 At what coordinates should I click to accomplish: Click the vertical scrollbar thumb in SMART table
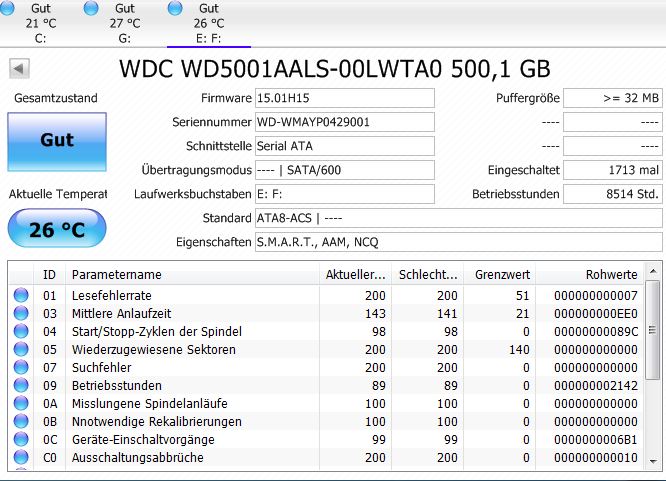[x=653, y=330]
